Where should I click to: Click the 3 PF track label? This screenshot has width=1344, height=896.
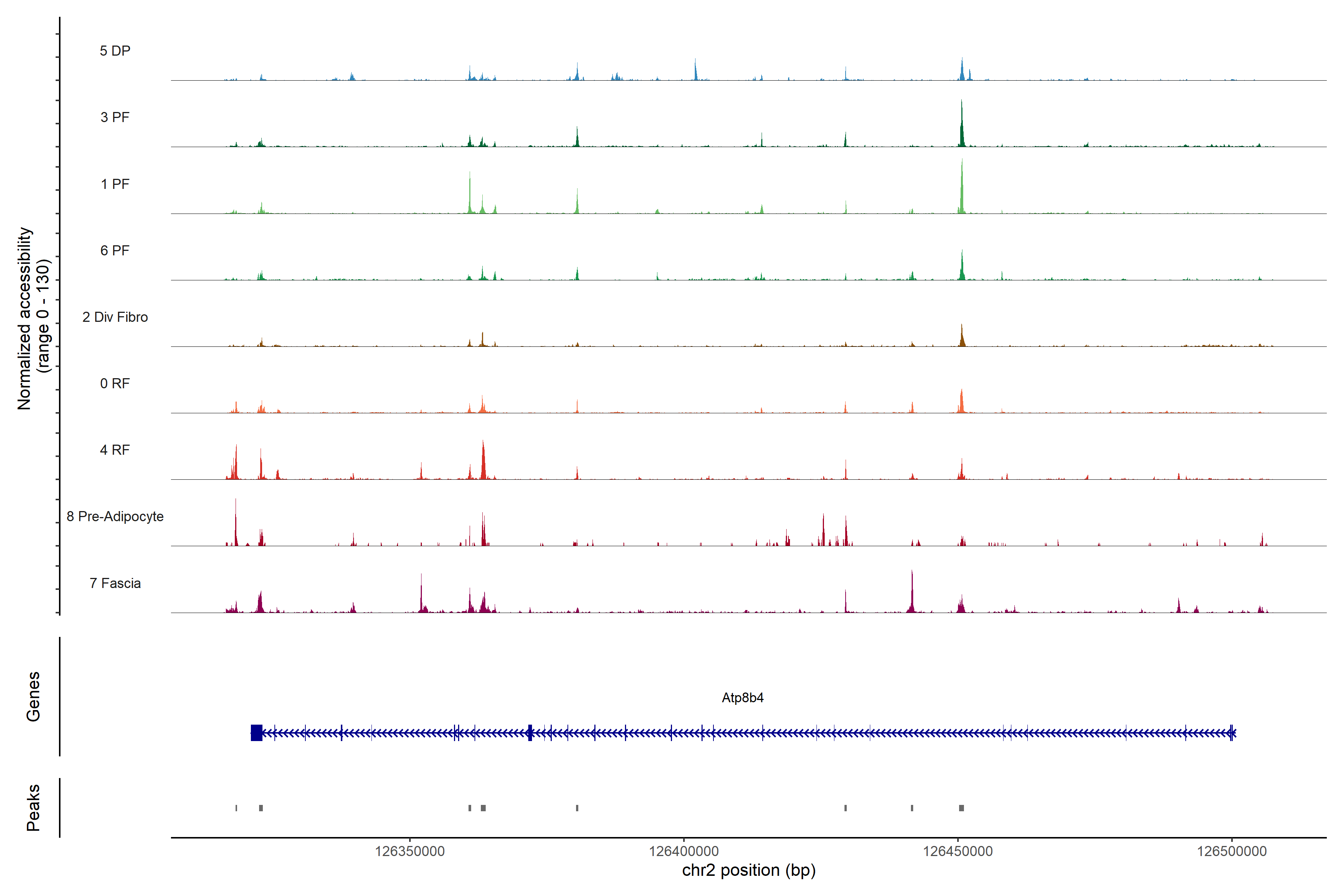[x=115, y=117]
